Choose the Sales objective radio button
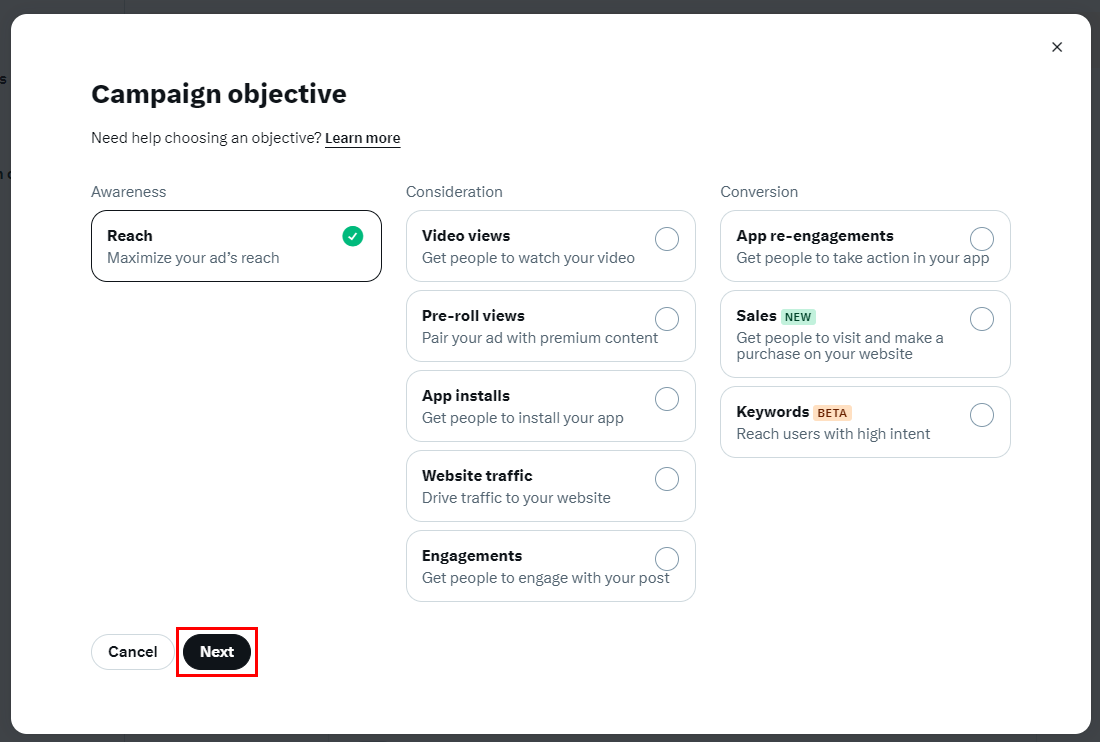Screen dimensions: 1100x742 tap(982, 319)
